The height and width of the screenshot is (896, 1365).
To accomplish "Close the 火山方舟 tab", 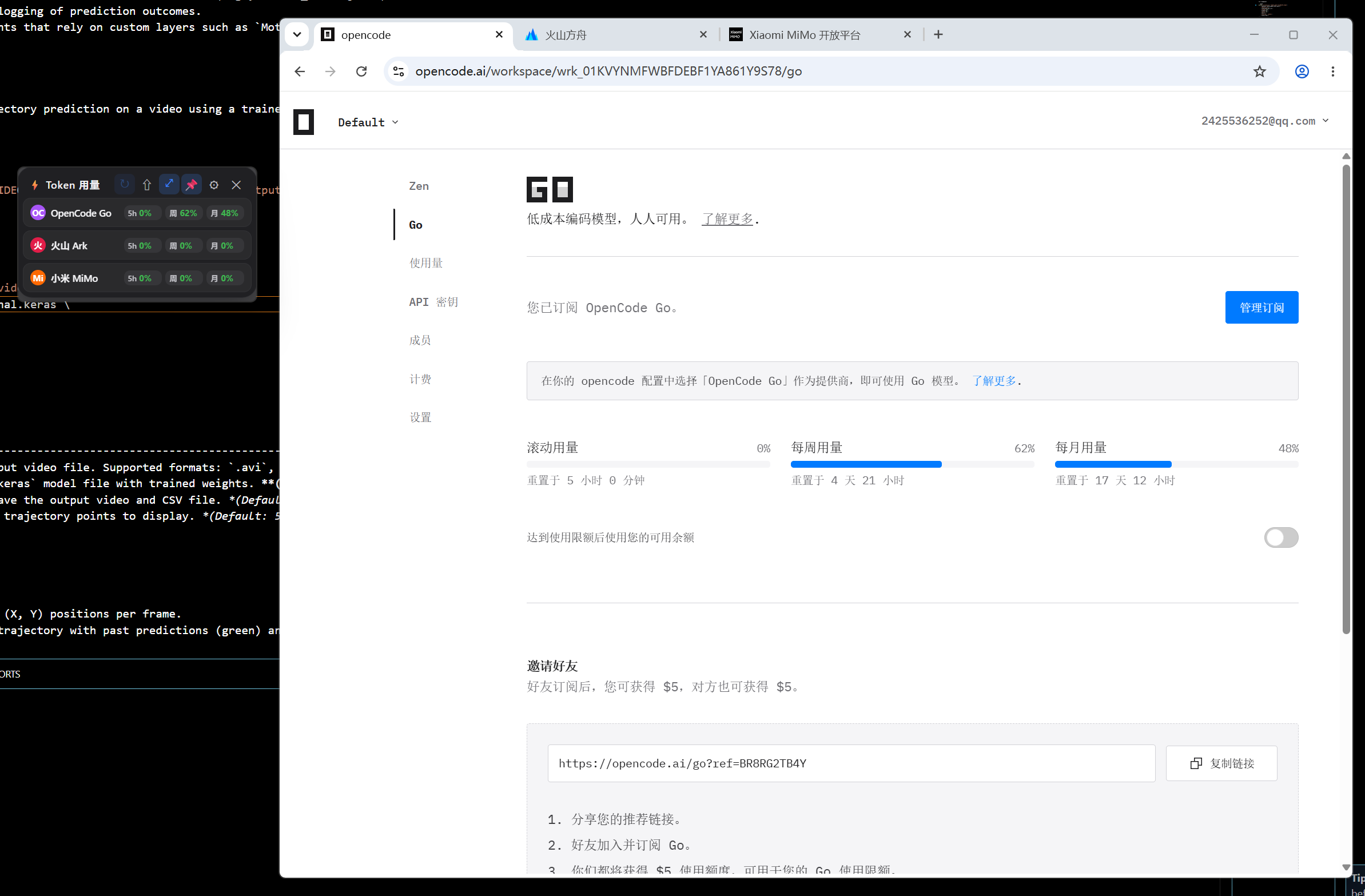I will 703,34.
